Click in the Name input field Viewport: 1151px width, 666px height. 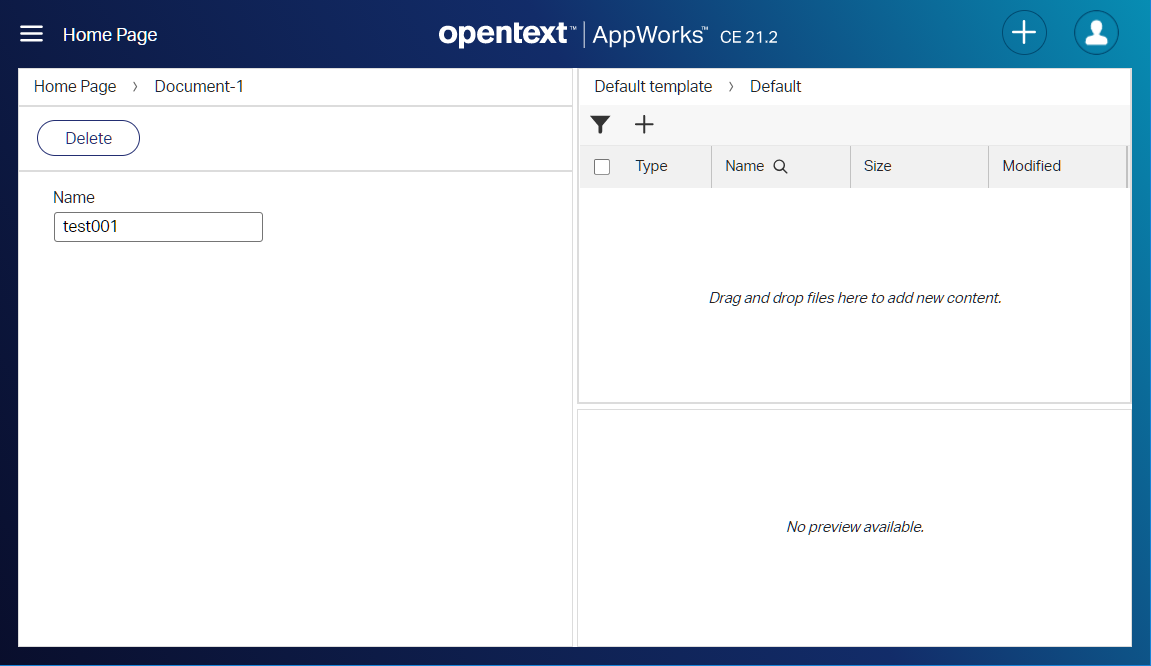coord(158,227)
